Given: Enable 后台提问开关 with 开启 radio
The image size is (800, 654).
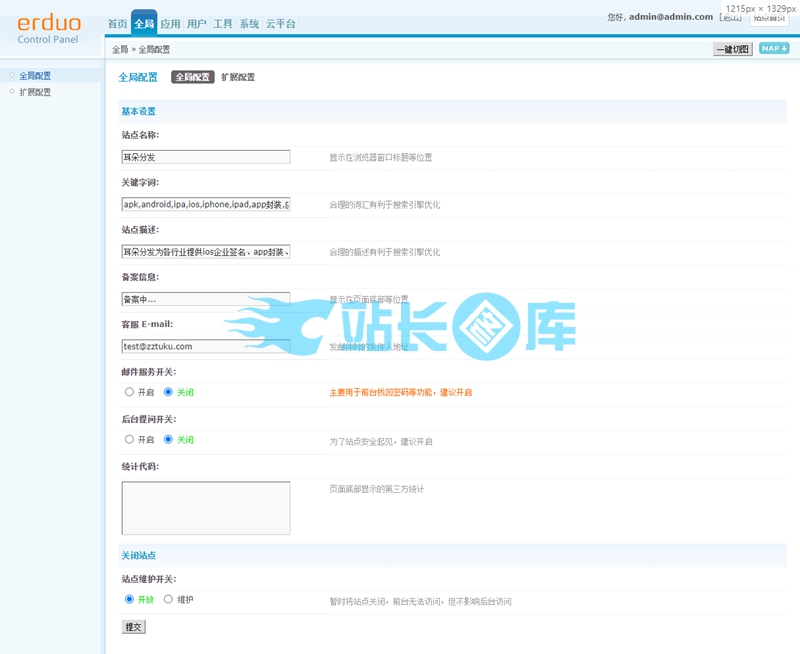Looking at the screenshot, I should [x=129, y=439].
